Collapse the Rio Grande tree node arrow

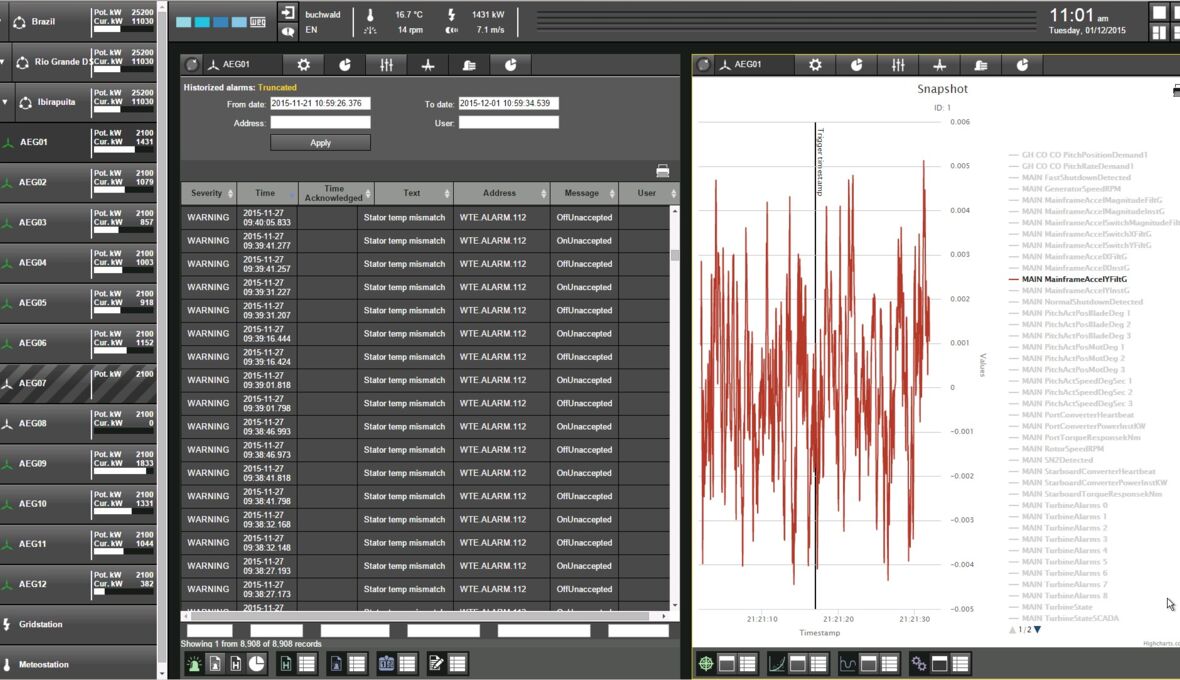coord(3,62)
